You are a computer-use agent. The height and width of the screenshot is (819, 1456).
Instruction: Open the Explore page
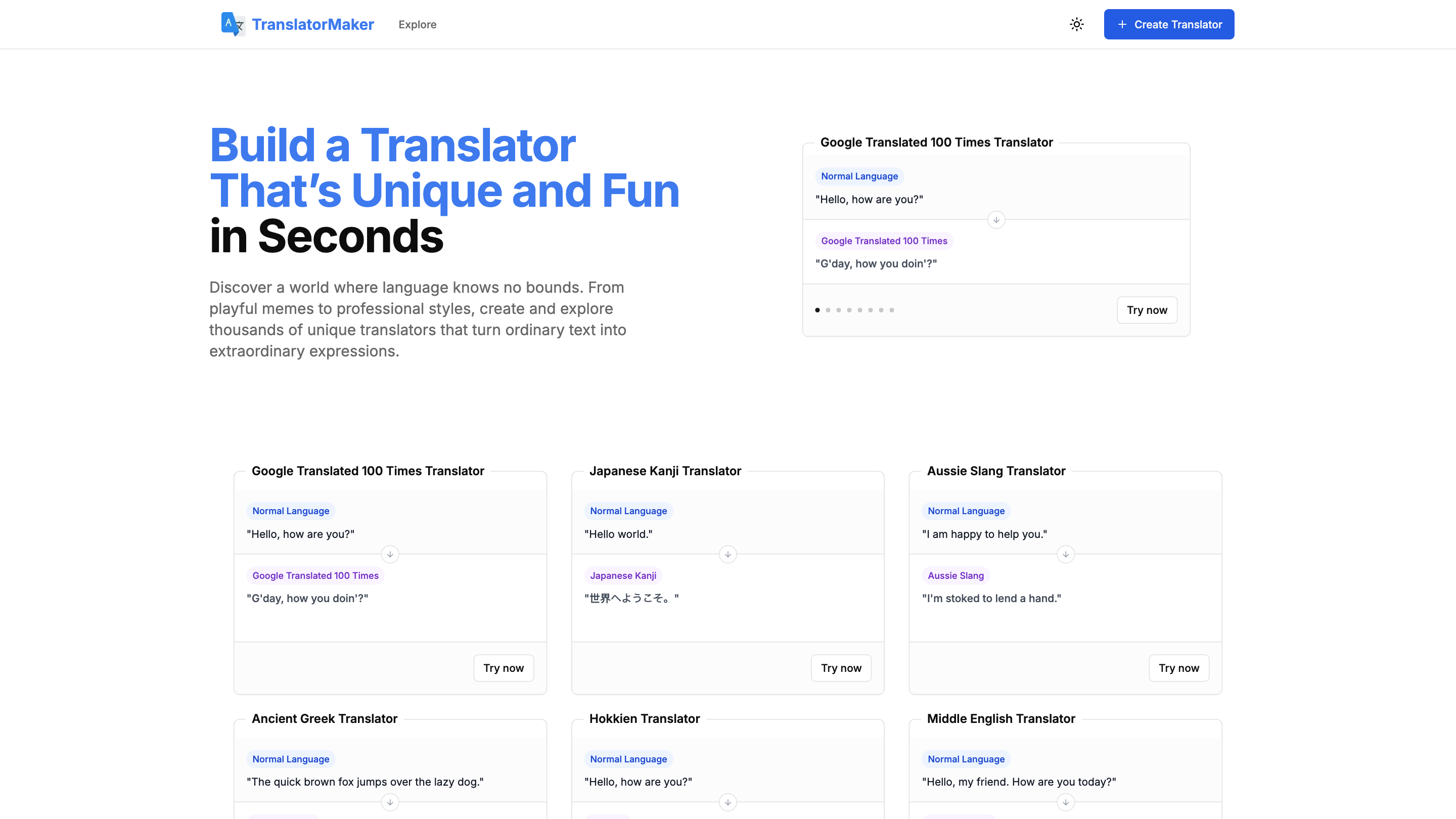[417, 24]
